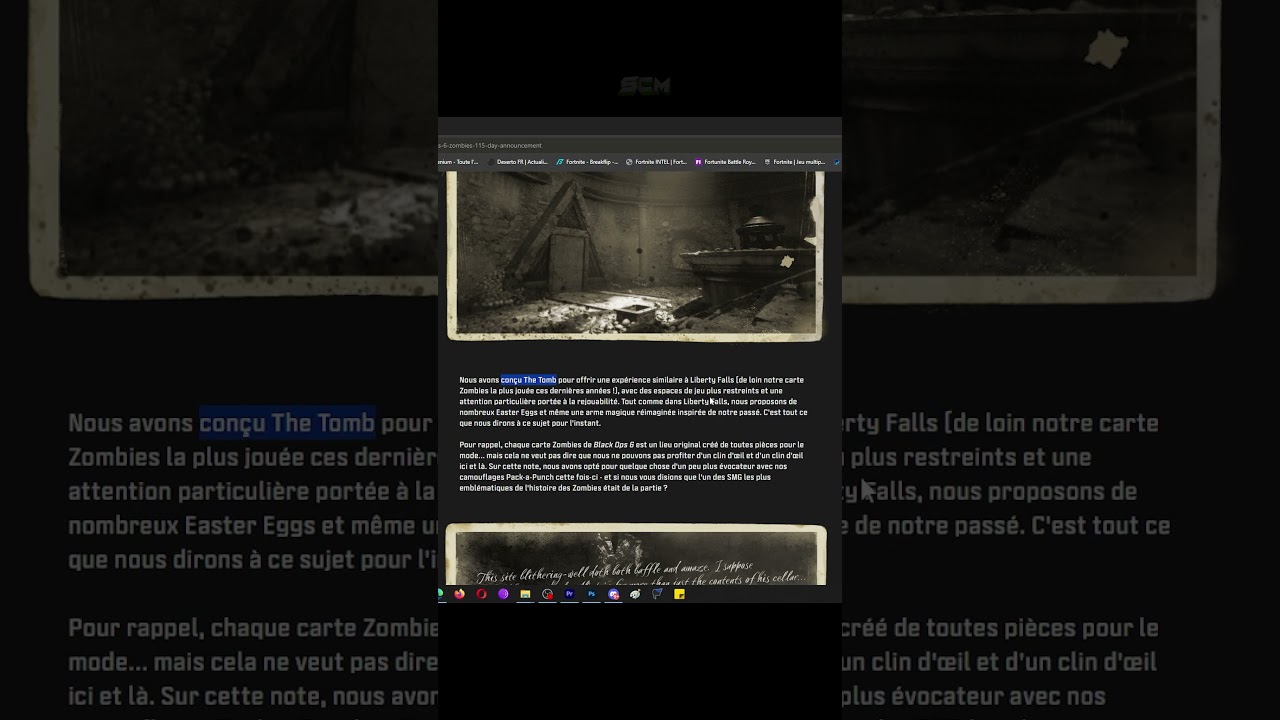Image resolution: width=1280 pixels, height=720 pixels.
Task: Launch Opera browser from the taskbar
Action: pos(481,594)
